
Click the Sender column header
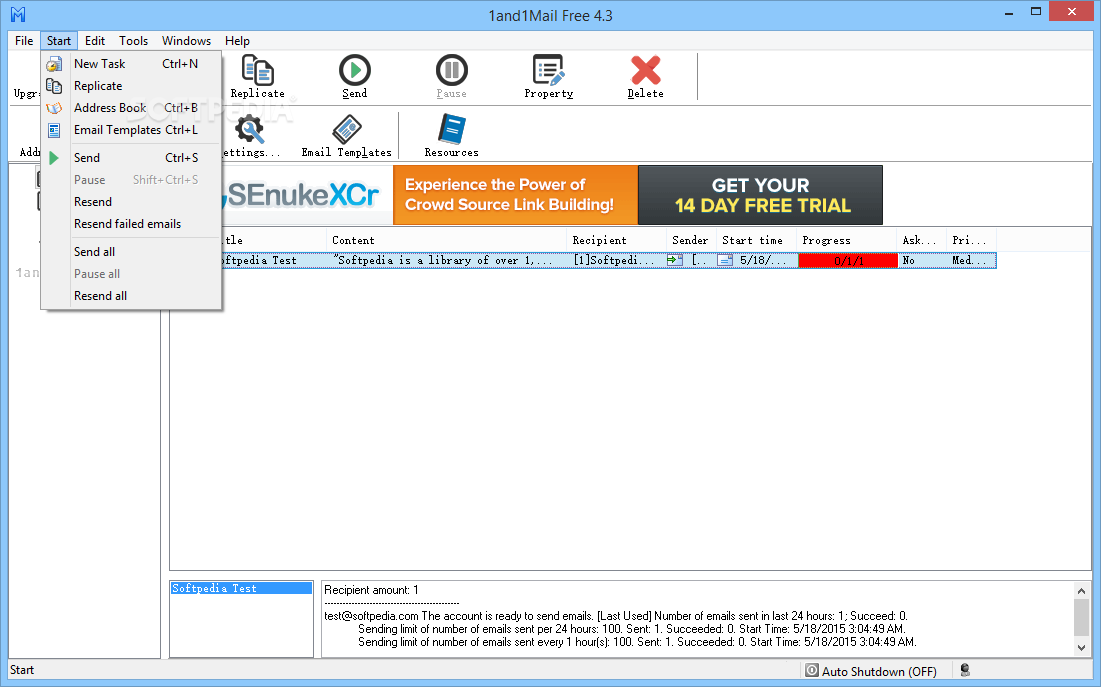coord(691,240)
